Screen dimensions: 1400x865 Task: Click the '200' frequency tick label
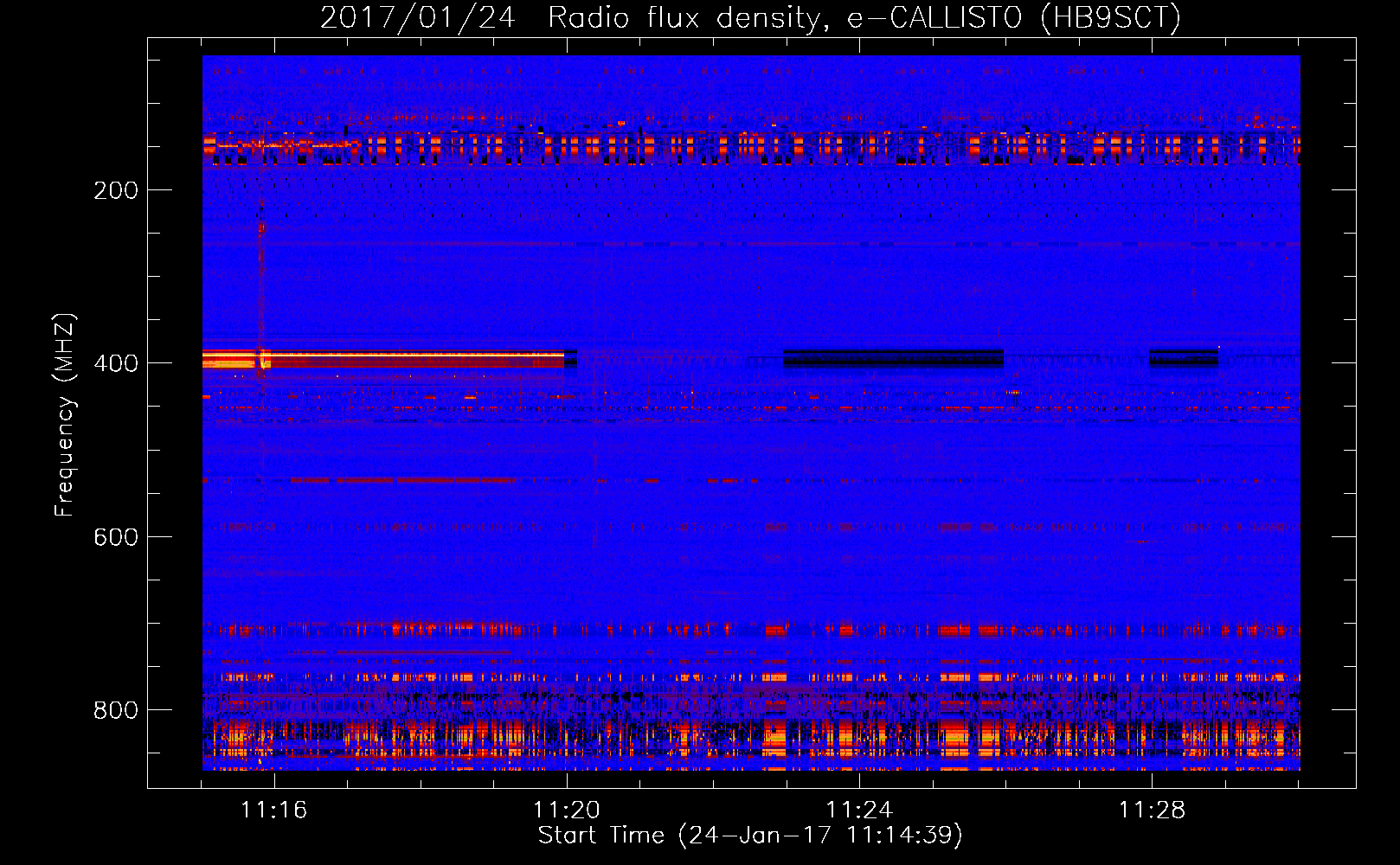[116, 190]
